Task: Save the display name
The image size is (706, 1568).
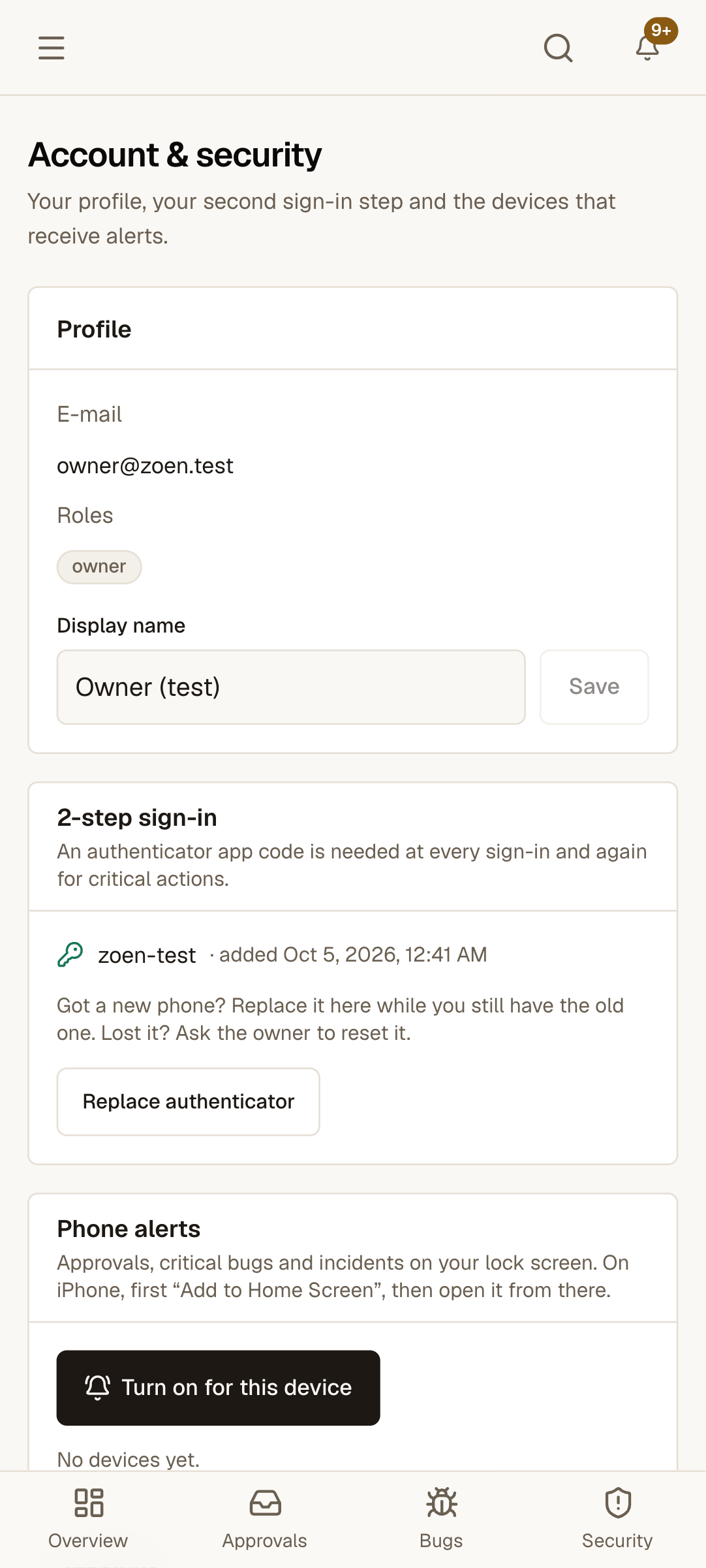Action: [594, 687]
